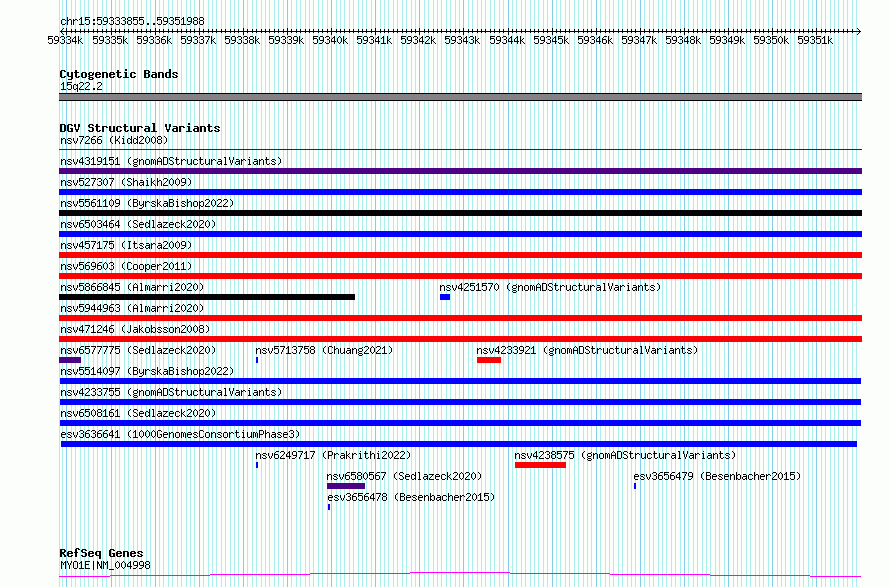
Task: Click the short purple nsv6577775 bar
Action: [x=70, y=360]
